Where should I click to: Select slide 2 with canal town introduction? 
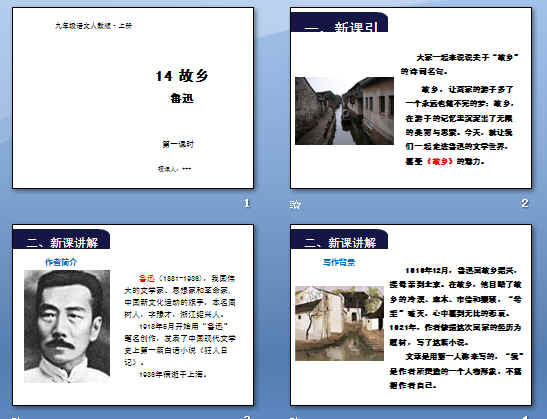411,98
